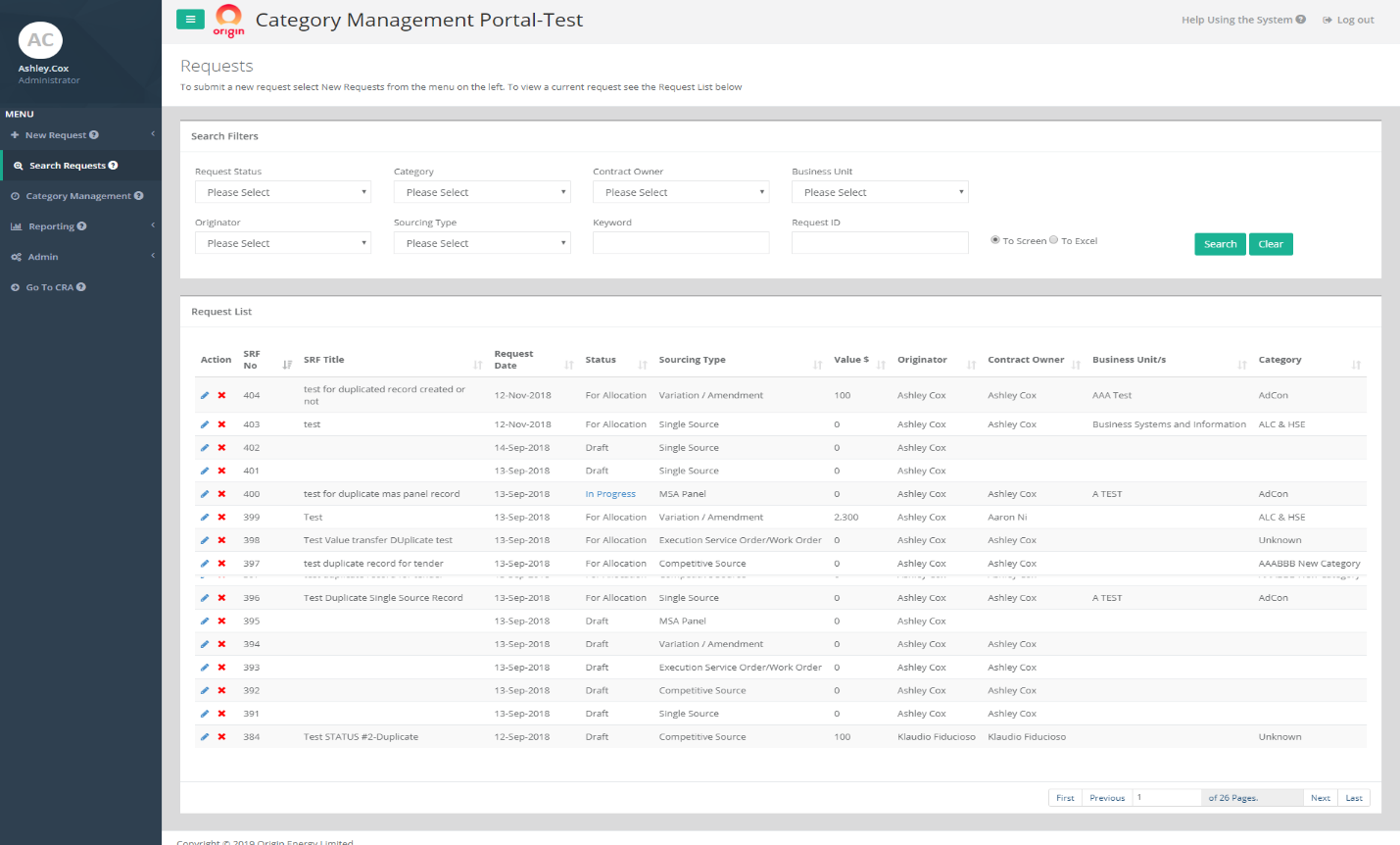Edit request 400 with pencil icon

click(x=205, y=494)
